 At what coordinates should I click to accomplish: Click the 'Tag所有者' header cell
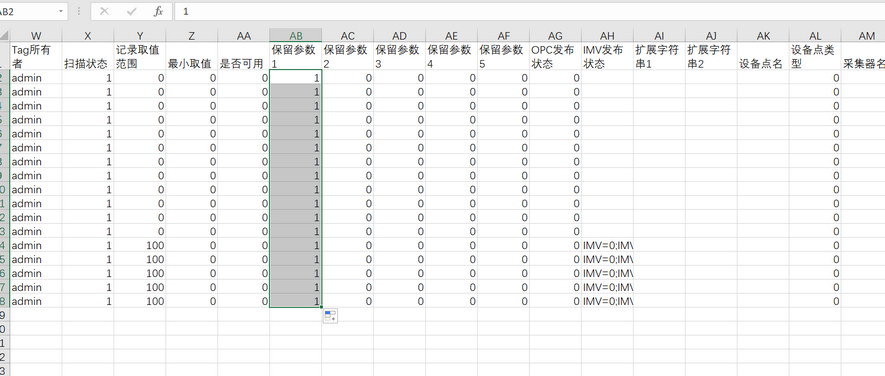tap(36, 56)
